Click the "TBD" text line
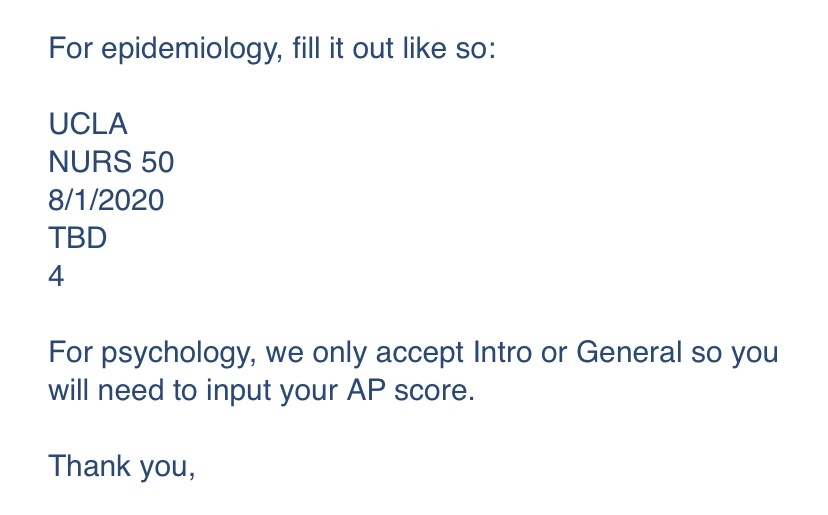 tap(78, 238)
